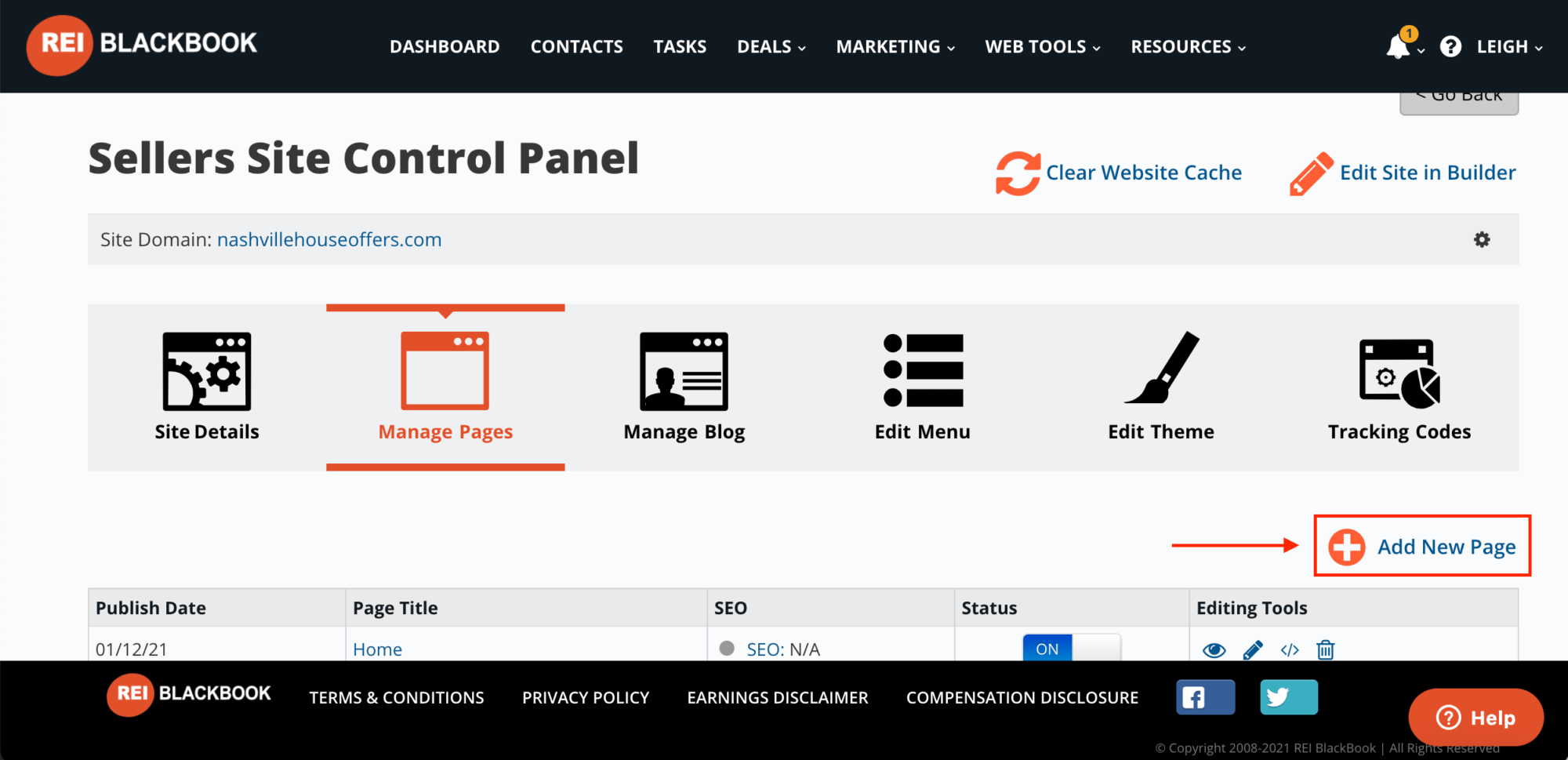Toggle the Home page ON status switch
The image size is (1568, 760).
(1072, 648)
